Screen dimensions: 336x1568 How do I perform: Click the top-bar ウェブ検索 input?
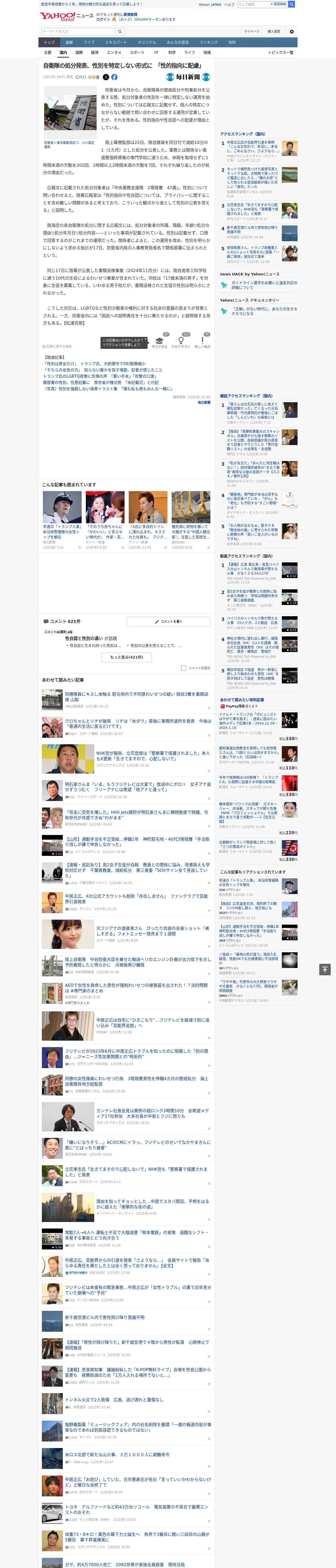(x=254, y=4)
